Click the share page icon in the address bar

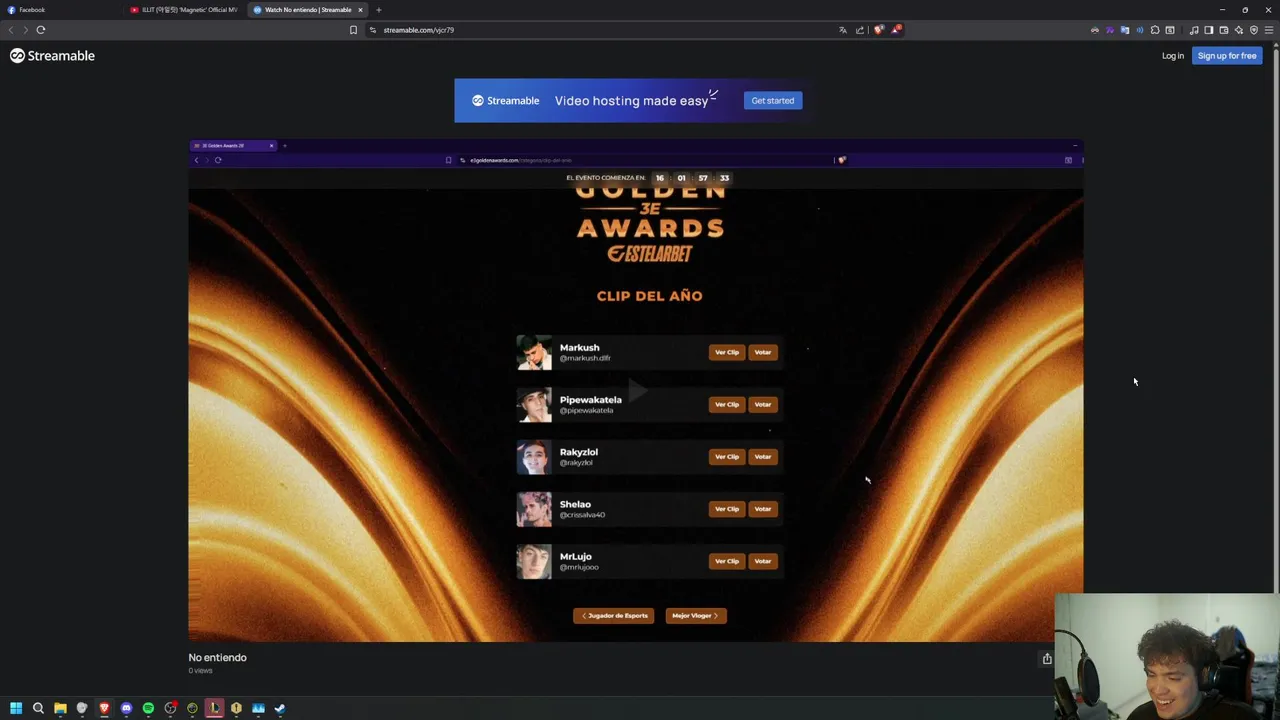point(860,30)
